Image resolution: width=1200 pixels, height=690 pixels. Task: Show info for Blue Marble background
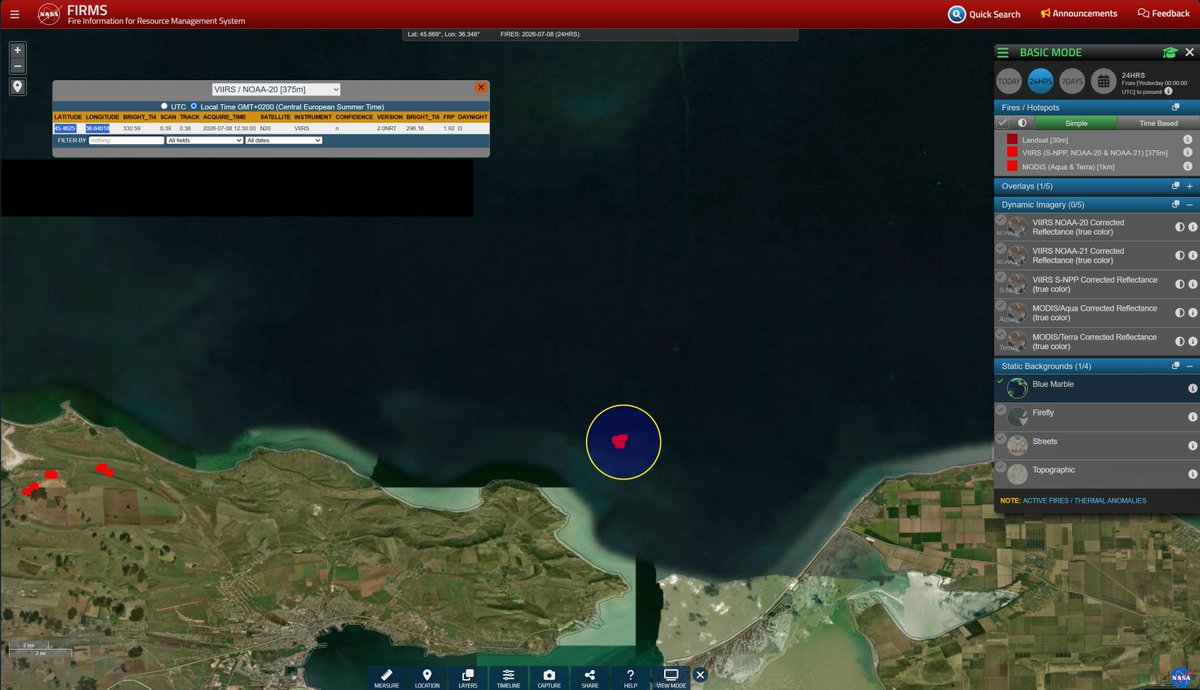point(1192,388)
